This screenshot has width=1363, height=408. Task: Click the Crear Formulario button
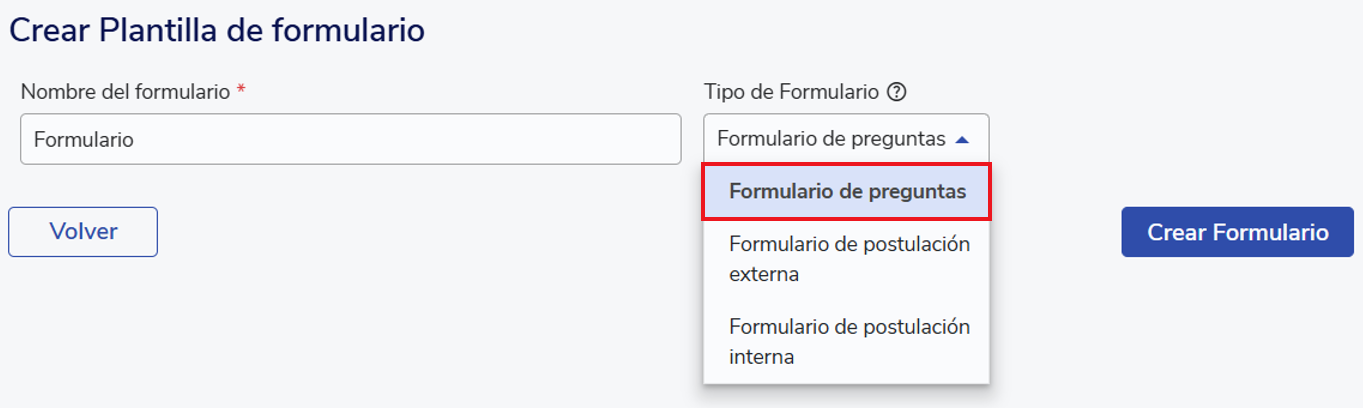[1237, 232]
